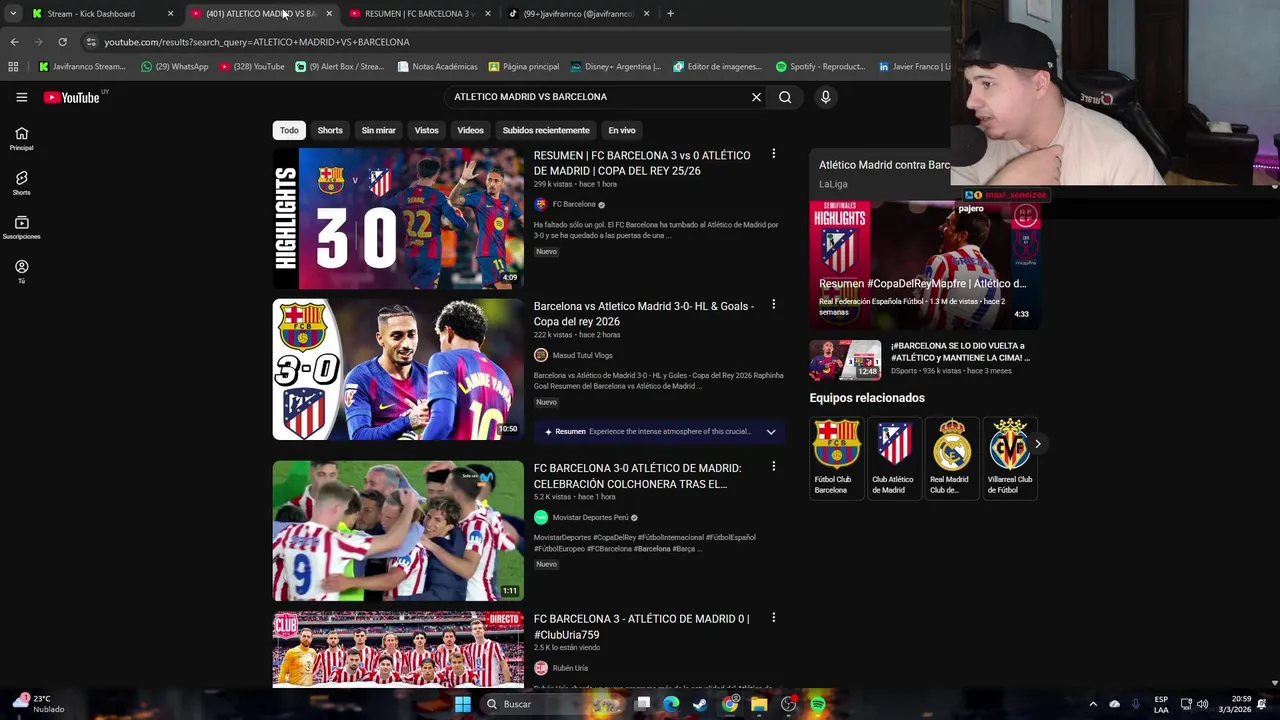Open Spotify from the taskbar
Viewport: 1280px width, 720px height.
818,704
